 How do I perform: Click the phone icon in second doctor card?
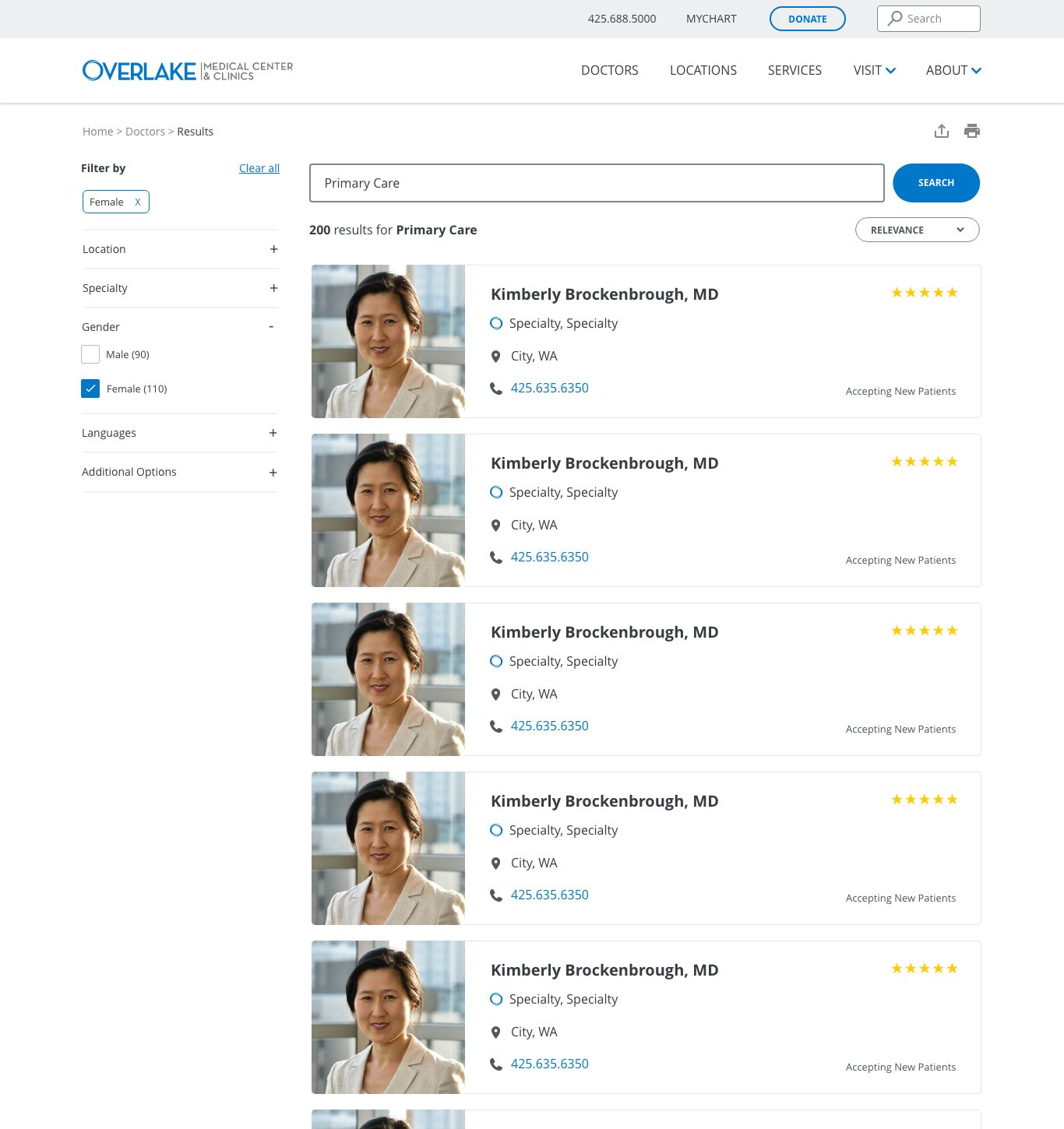click(x=495, y=557)
